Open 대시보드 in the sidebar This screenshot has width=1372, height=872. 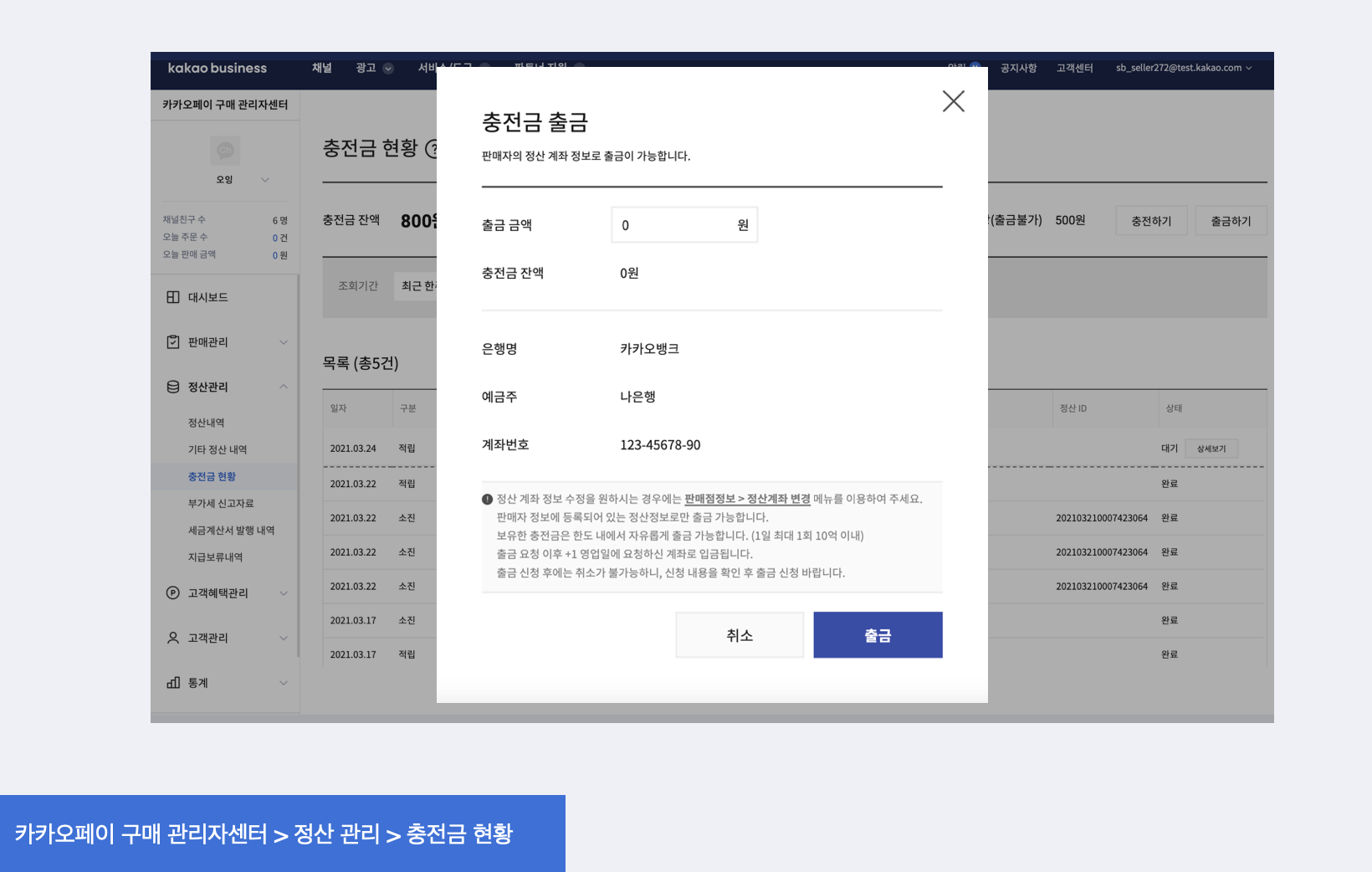207,297
